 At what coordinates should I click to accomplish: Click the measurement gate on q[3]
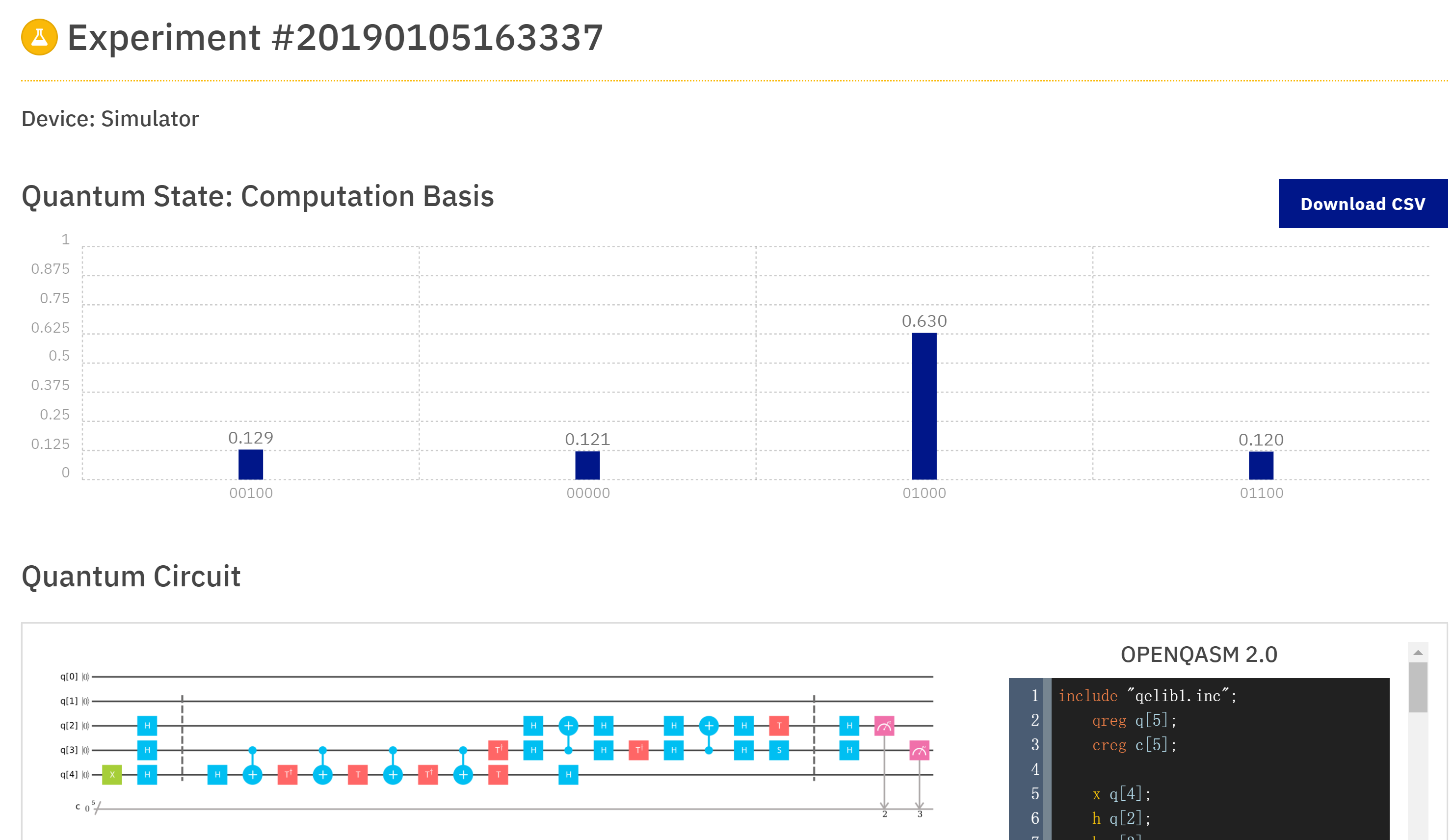pyautogui.click(x=919, y=750)
